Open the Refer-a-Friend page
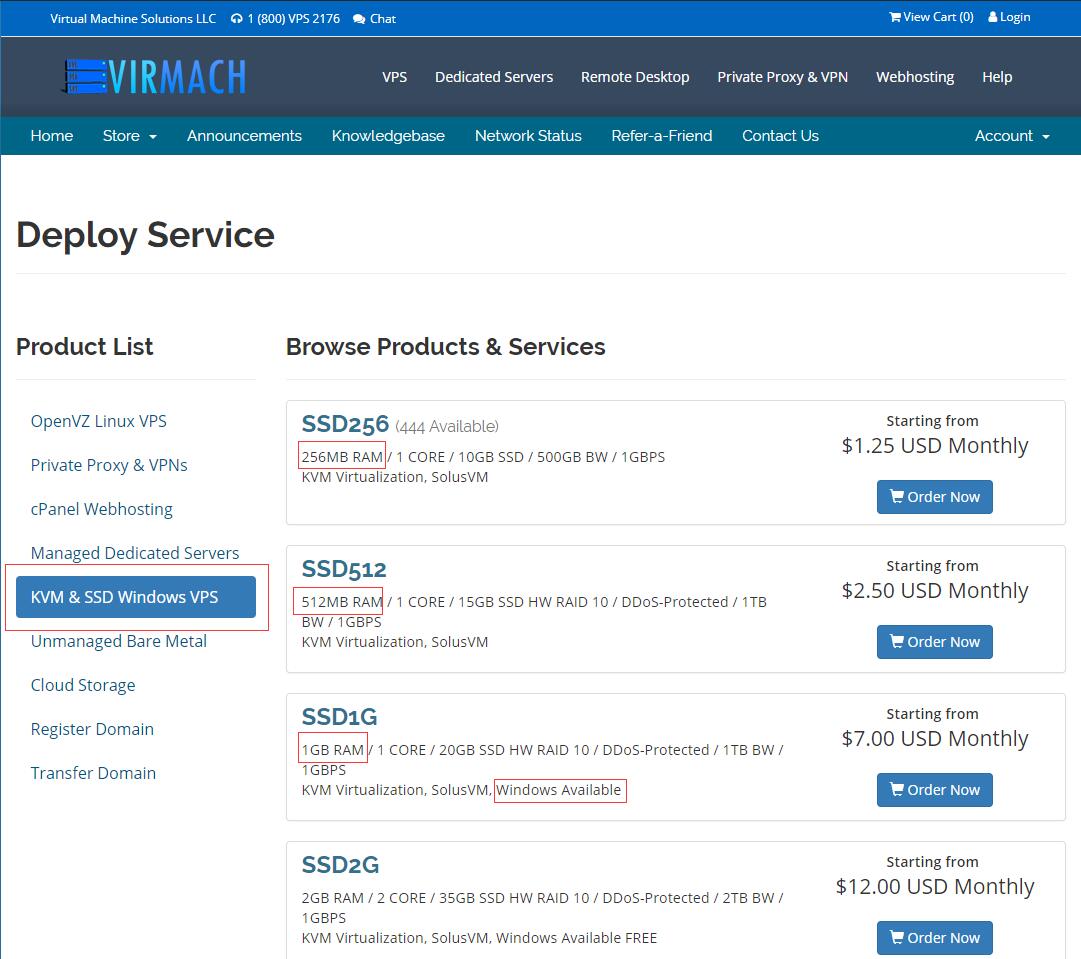This screenshot has width=1081, height=959. (661, 135)
